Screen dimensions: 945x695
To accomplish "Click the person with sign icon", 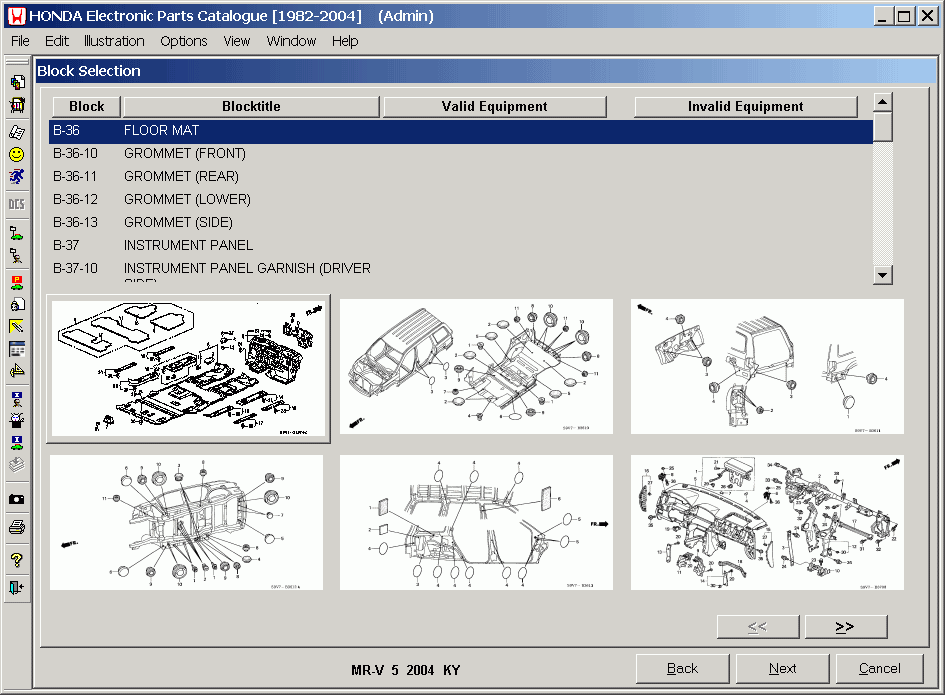I will pos(17,256).
